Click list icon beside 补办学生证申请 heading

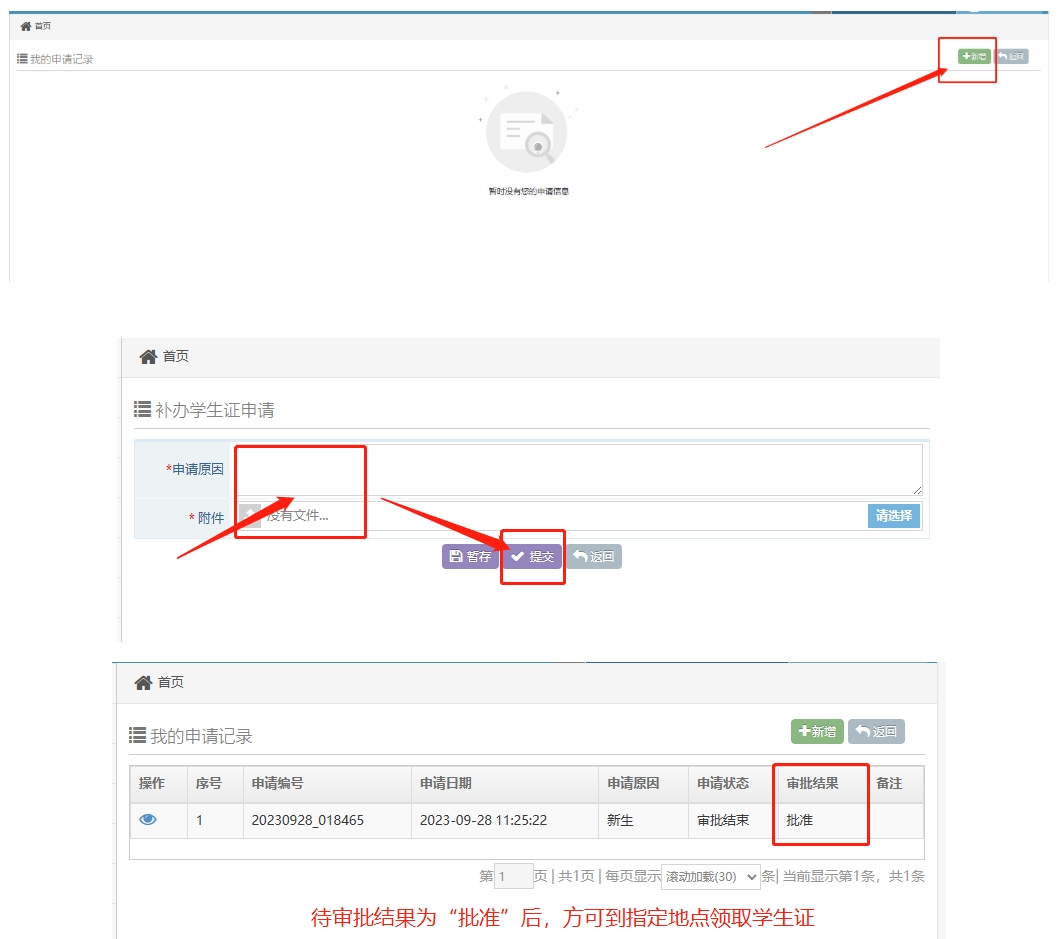142,409
